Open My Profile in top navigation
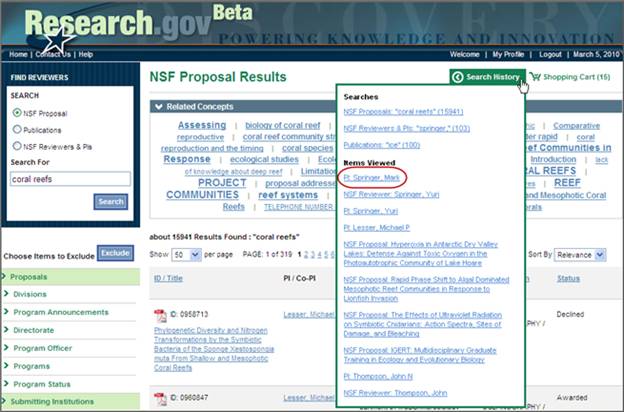Image resolution: width=624 pixels, height=412 pixels. [512, 54]
